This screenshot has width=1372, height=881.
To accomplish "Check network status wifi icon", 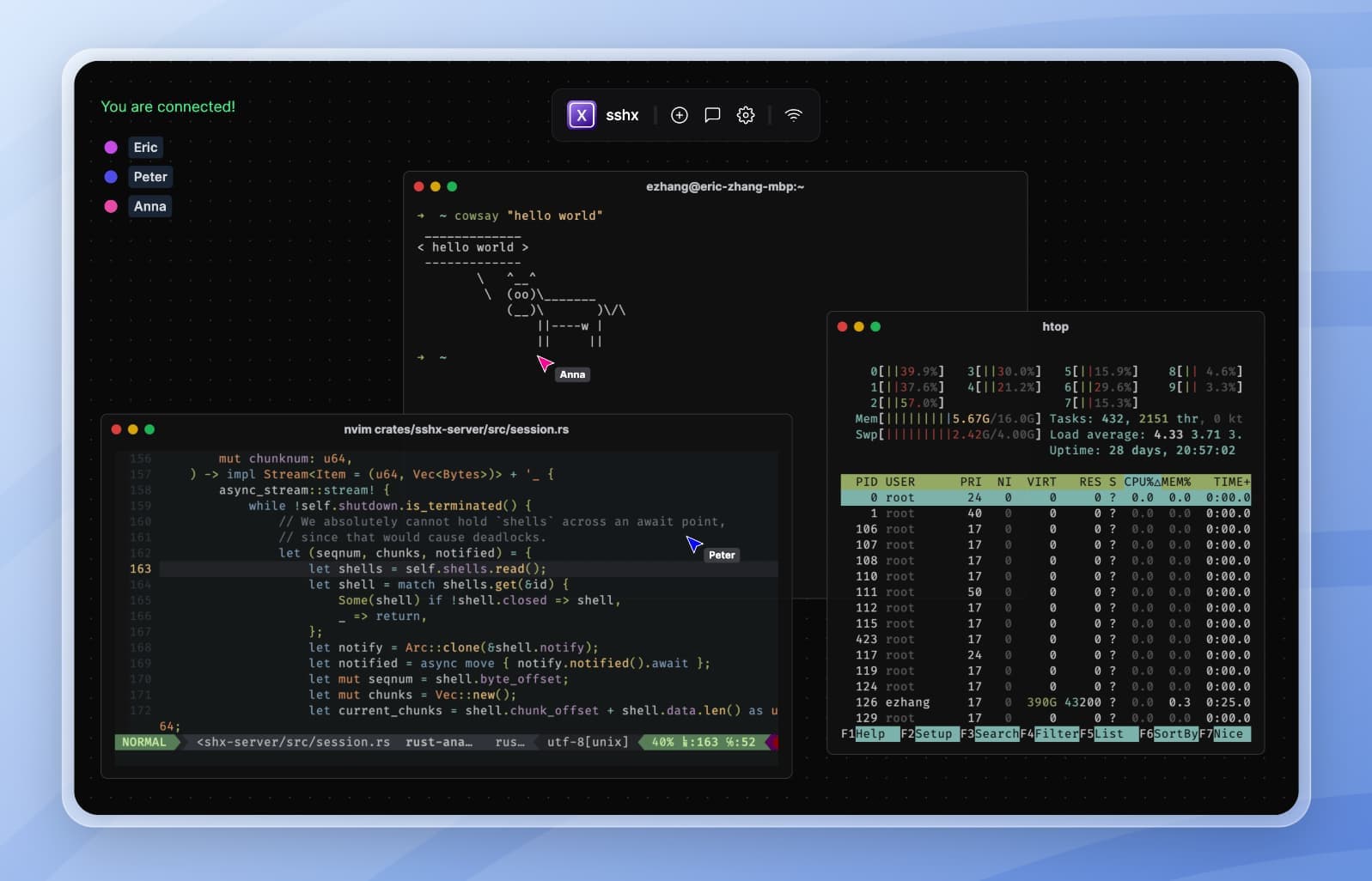I will 794,115.
